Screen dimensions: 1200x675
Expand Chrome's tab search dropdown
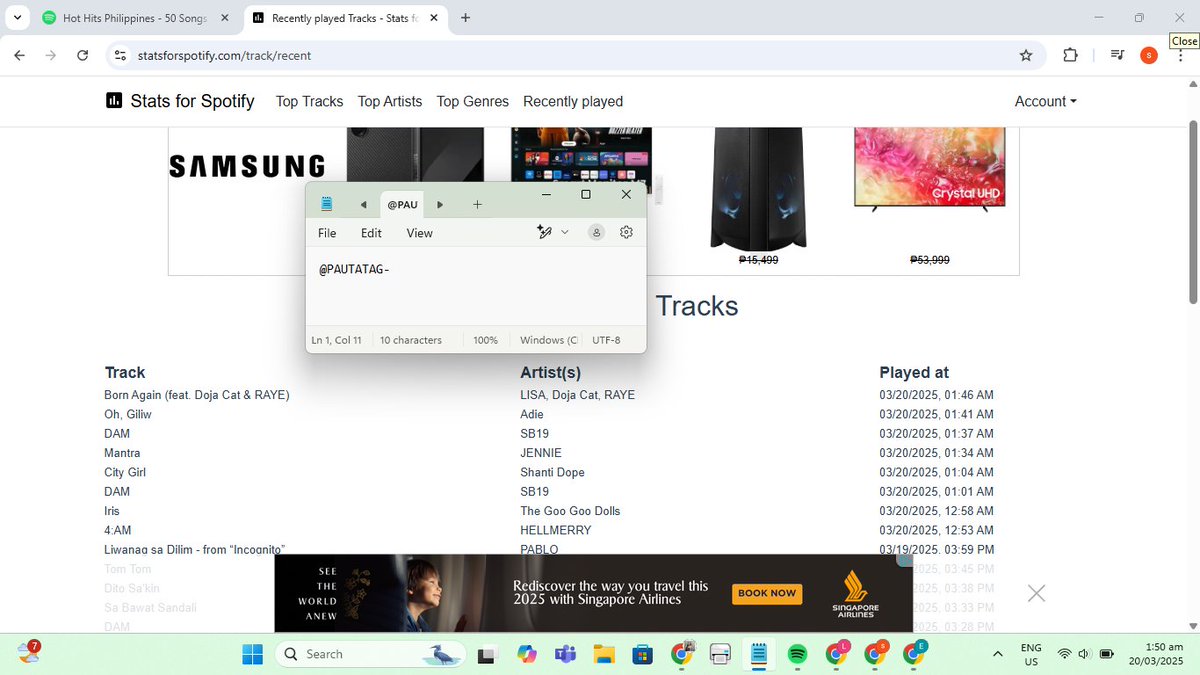click(x=17, y=18)
